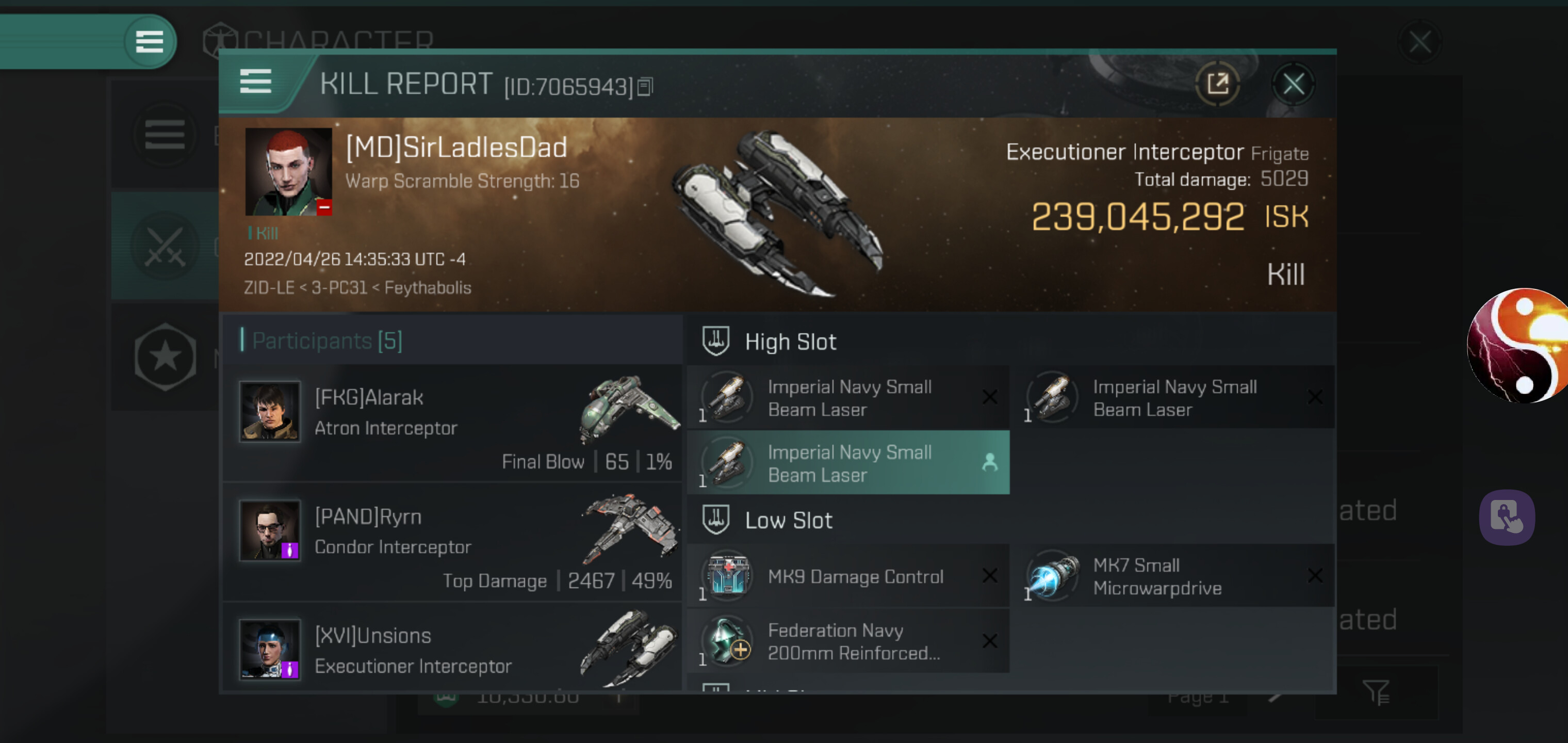Open the main green hamburger menu
This screenshot has height=743, width=1568.
pyautogui.click(x=149, y=41)
